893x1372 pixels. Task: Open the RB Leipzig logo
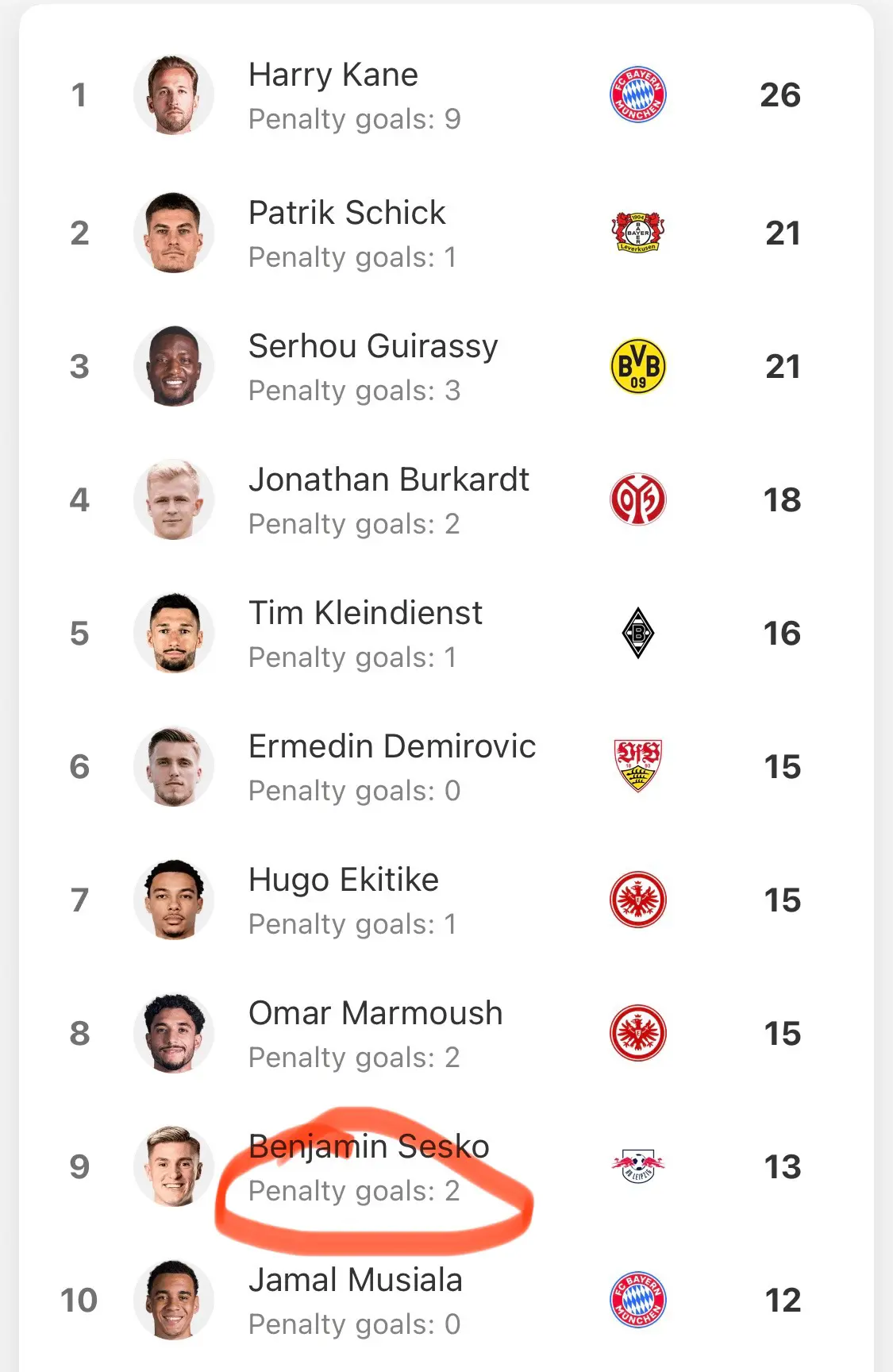click(637, 1166)
